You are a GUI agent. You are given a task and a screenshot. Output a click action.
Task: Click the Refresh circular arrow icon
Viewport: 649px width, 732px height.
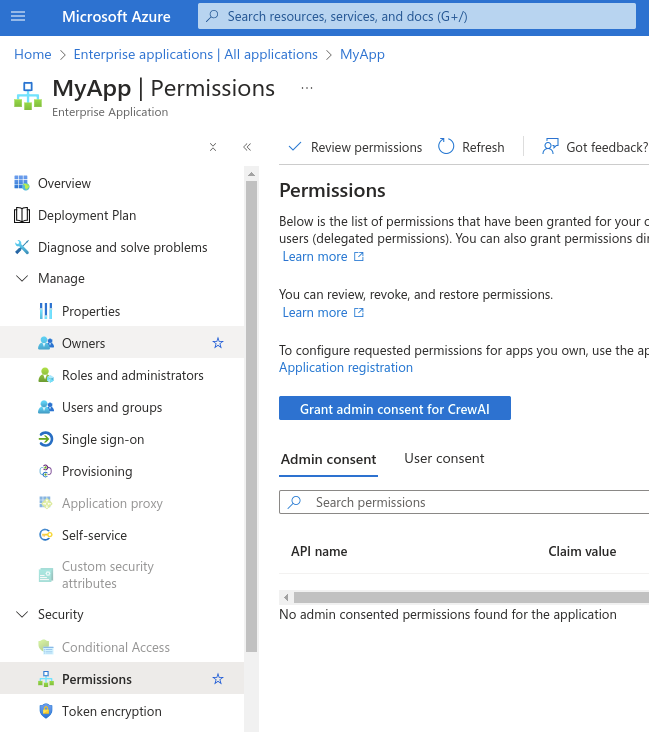click(x=446, y=147)
